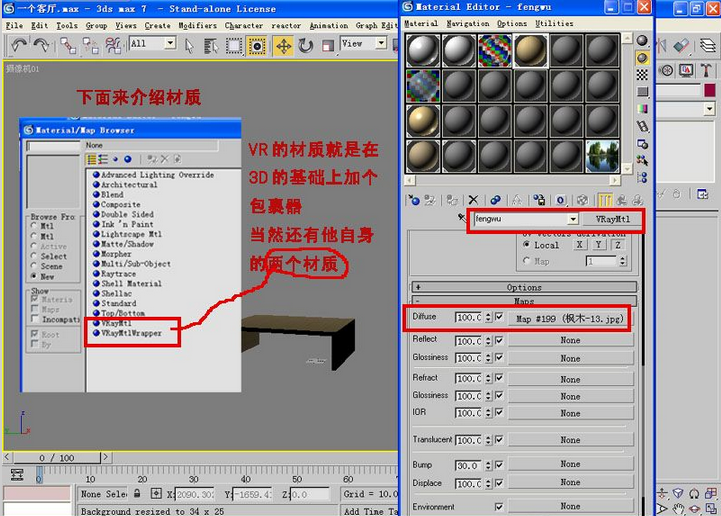
Task: Click selection lock icon in status bar
Action: click(x=137, y=493)
